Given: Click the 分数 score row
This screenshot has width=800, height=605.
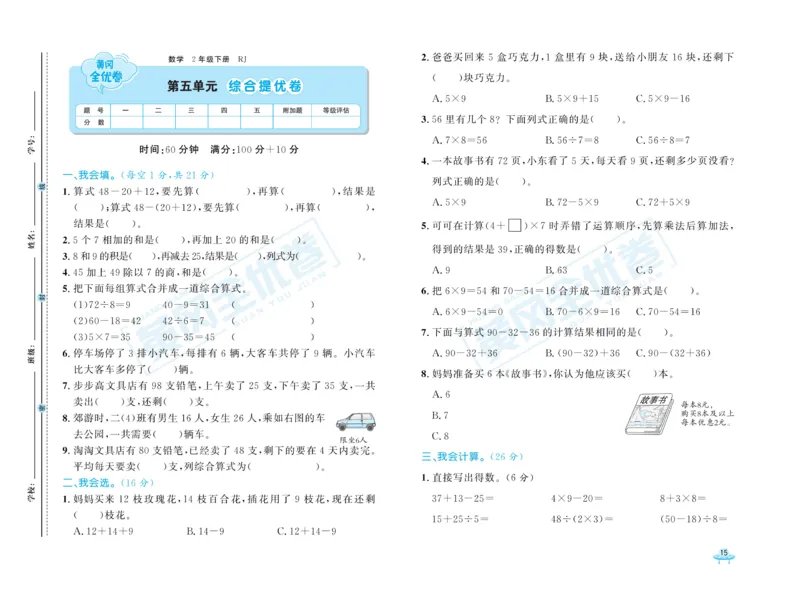Looking at the screenshot, I should coord(95,121).
